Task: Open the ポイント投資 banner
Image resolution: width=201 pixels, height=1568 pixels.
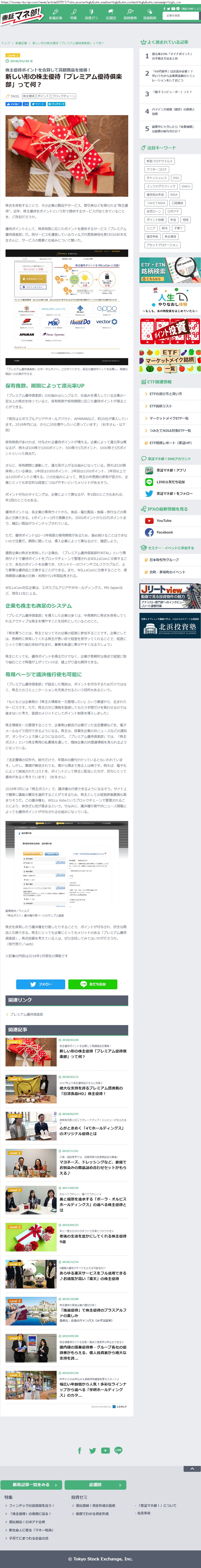Action: [x=170, y=331]
